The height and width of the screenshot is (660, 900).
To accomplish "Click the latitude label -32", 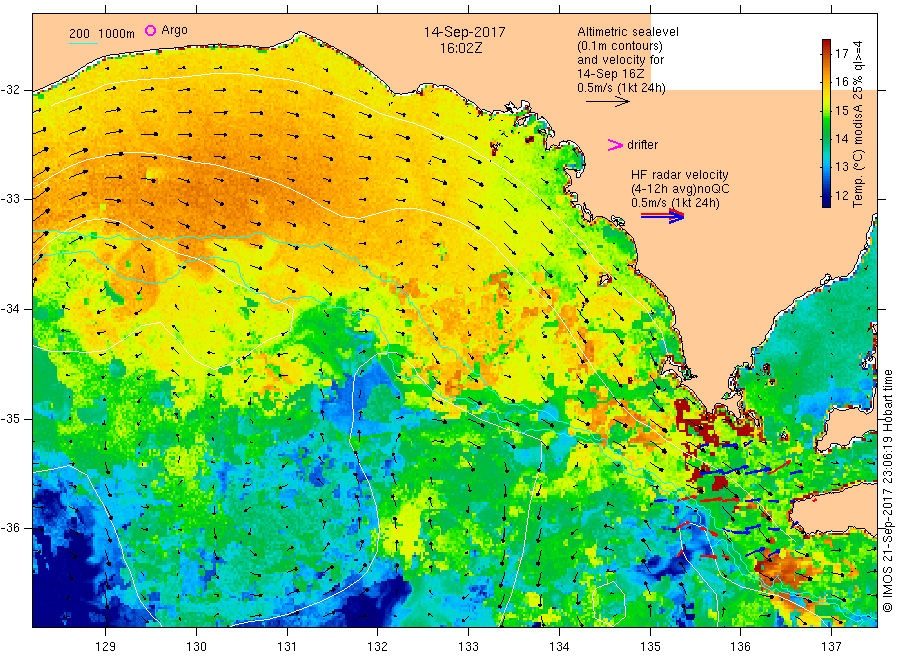I will coord(10,90).
